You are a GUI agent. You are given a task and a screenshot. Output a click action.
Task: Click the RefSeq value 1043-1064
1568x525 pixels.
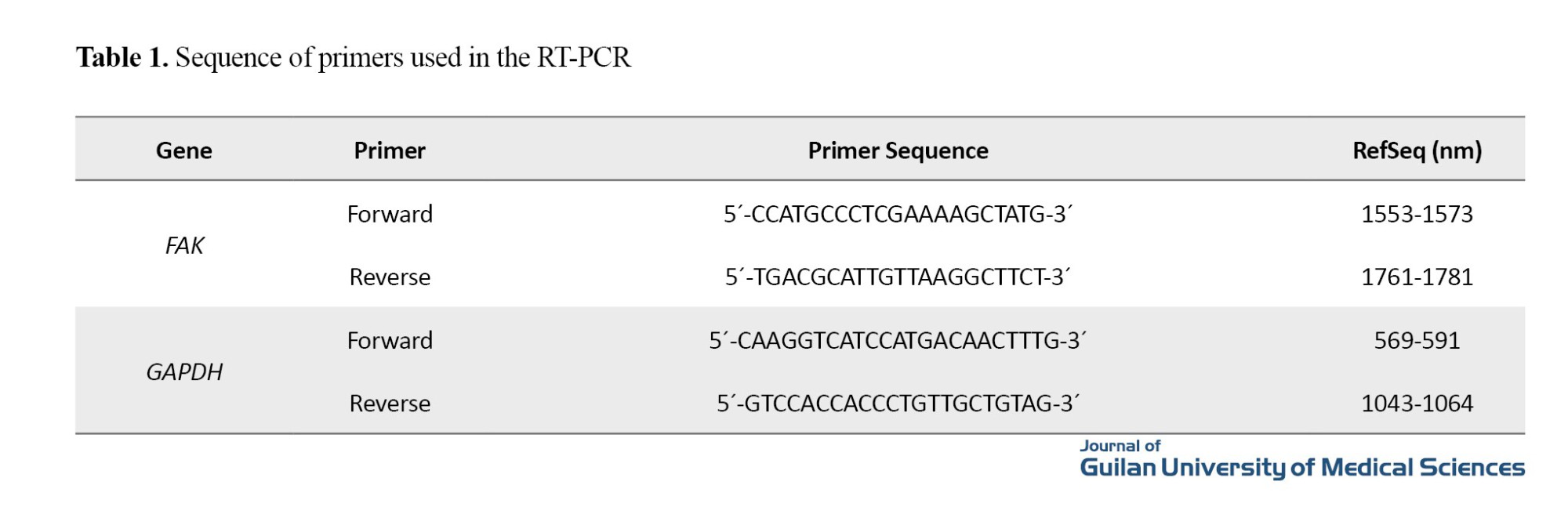coord(1417,404)
